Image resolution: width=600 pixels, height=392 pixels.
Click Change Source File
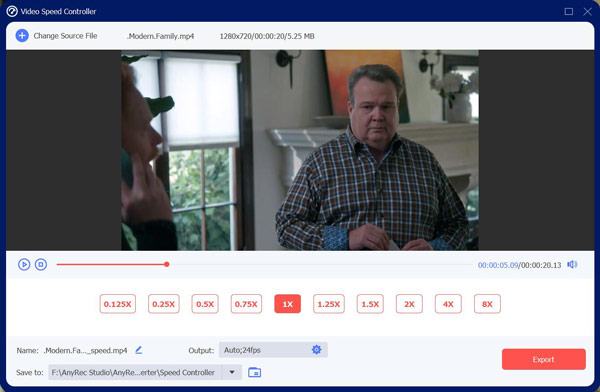click(x=65, y=36)
